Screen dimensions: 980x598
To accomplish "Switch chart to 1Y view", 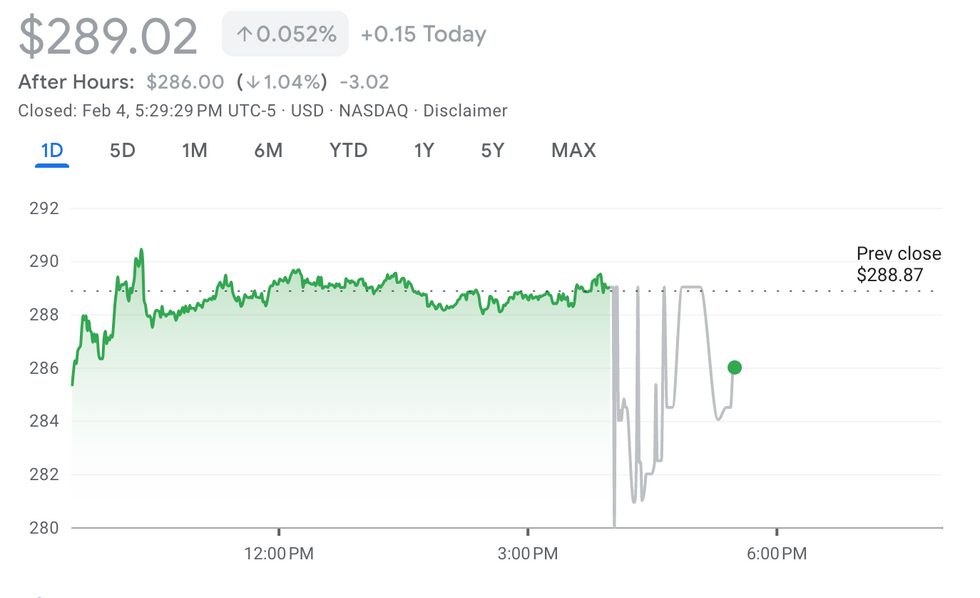I will point(424,151).
